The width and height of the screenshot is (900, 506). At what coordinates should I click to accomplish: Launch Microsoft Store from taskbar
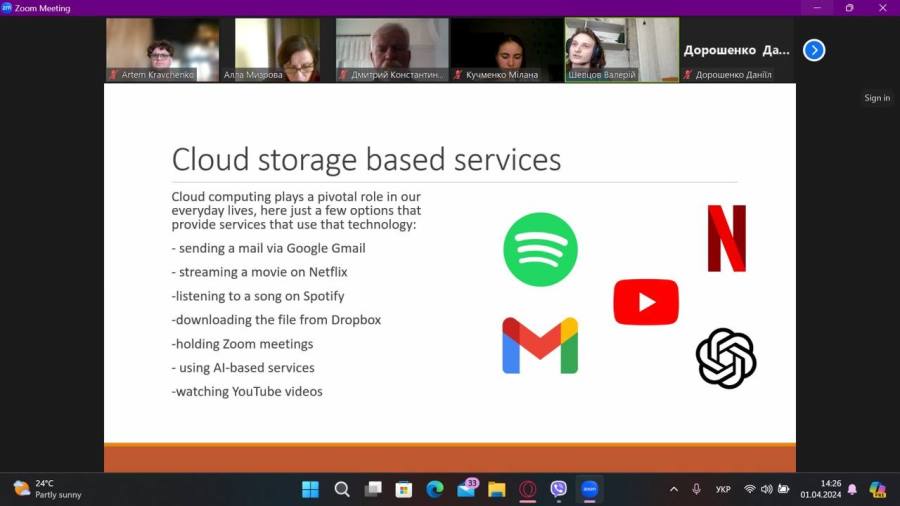pyautogui.click(x=404, y=489)
